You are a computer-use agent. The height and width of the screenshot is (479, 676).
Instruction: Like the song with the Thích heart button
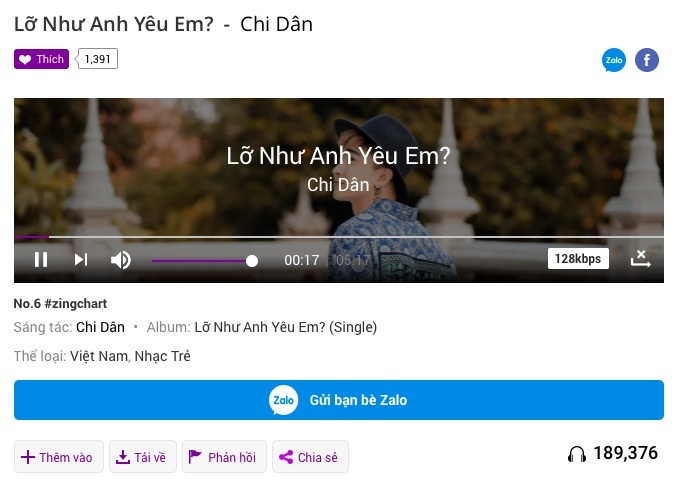coord(41,59)
